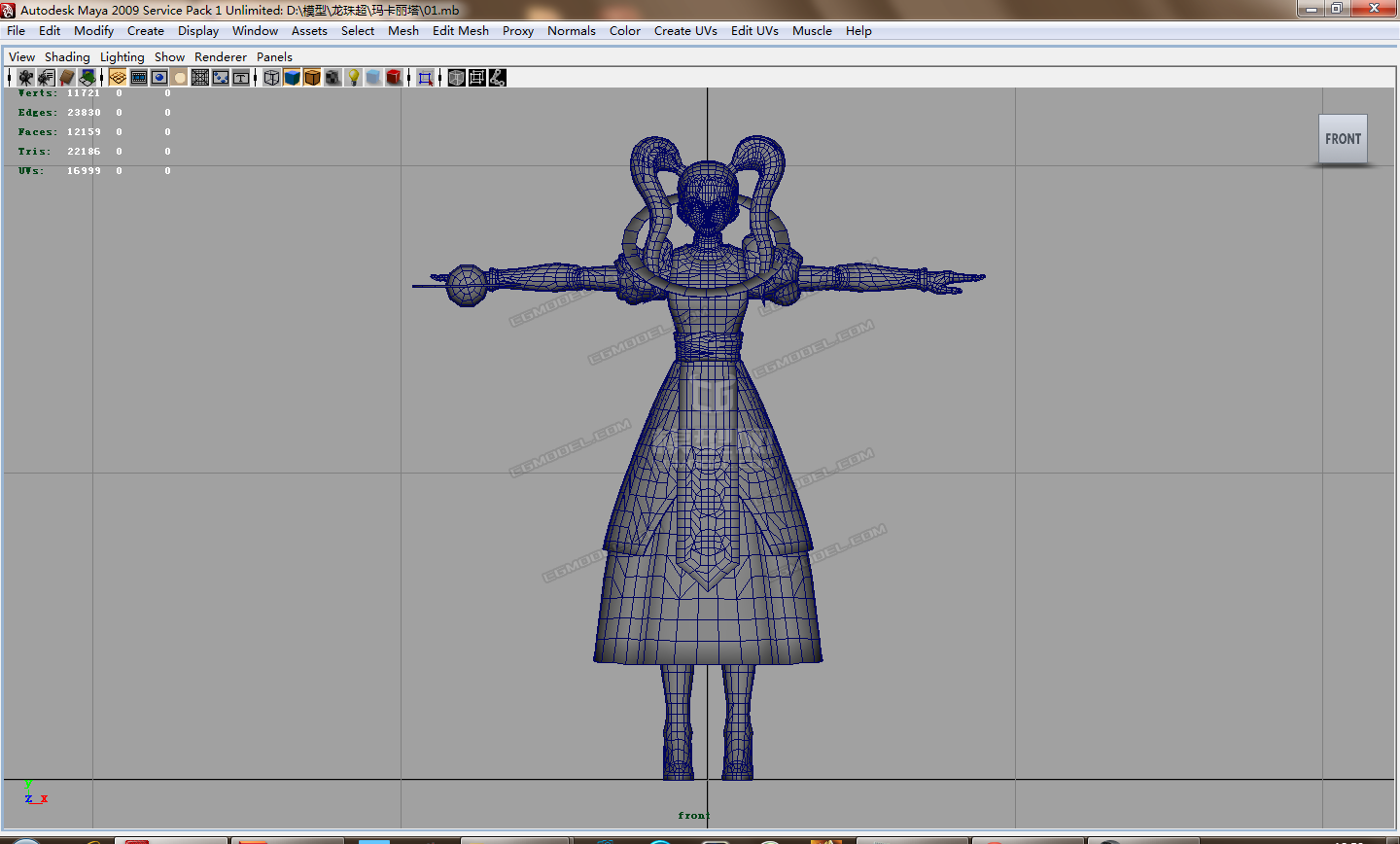Collapse toolbar handle before Select Camera icon

(x=10, y=78)
